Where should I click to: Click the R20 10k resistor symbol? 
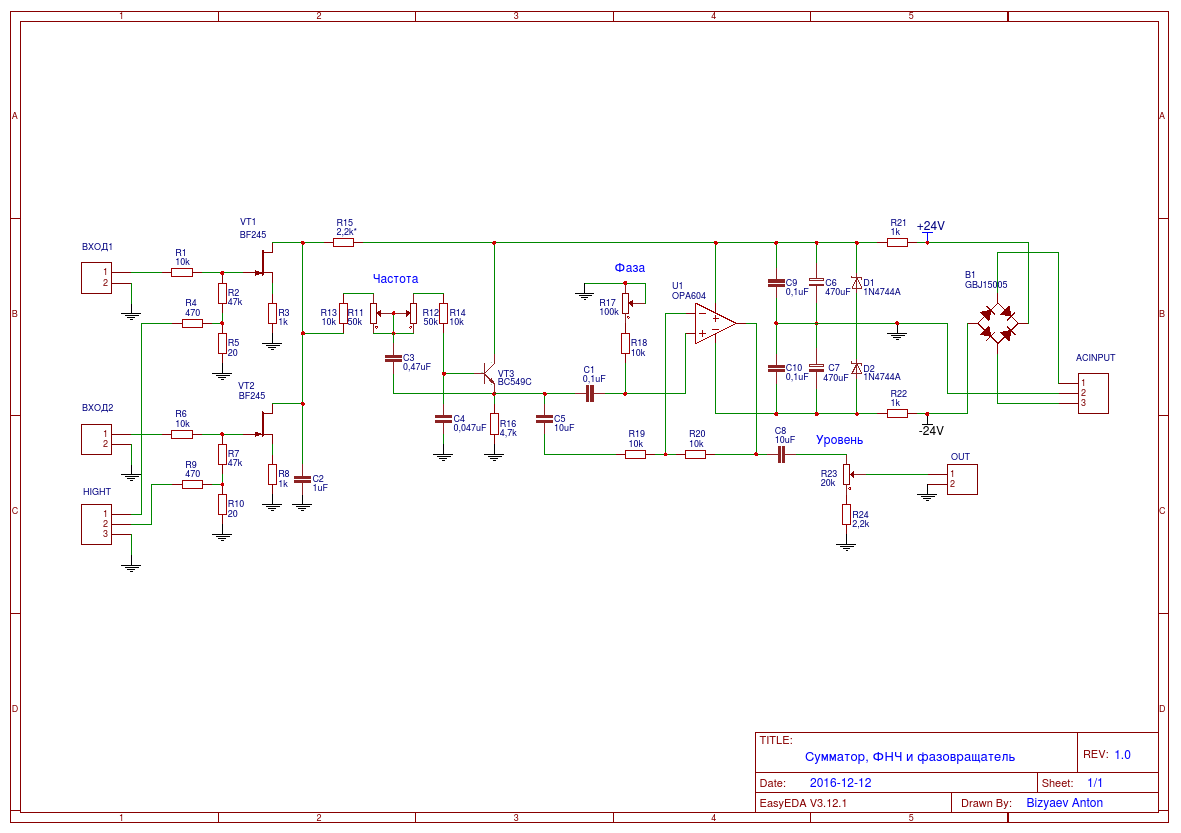click(695, 454)
